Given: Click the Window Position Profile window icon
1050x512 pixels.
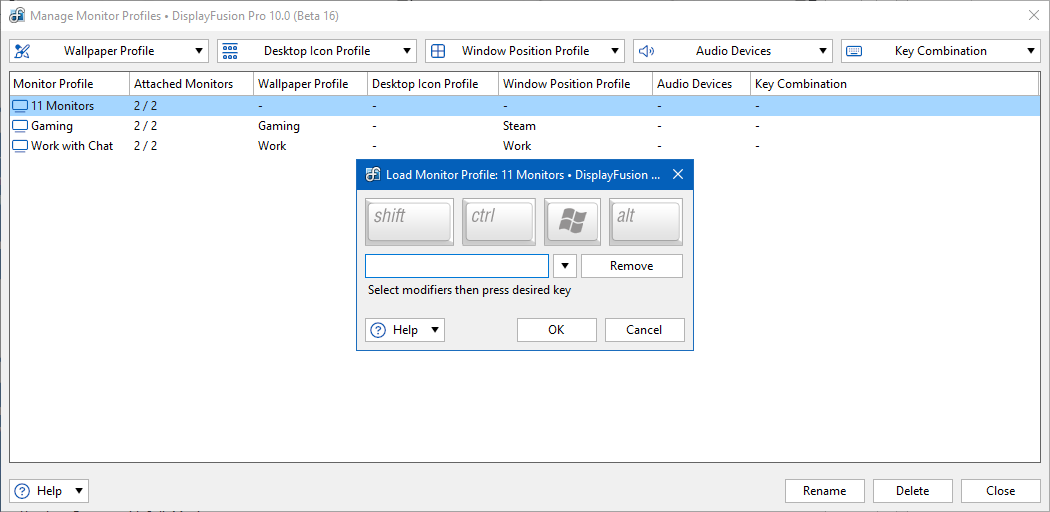Looking at the screenshot, I should [x=438, y=51].
